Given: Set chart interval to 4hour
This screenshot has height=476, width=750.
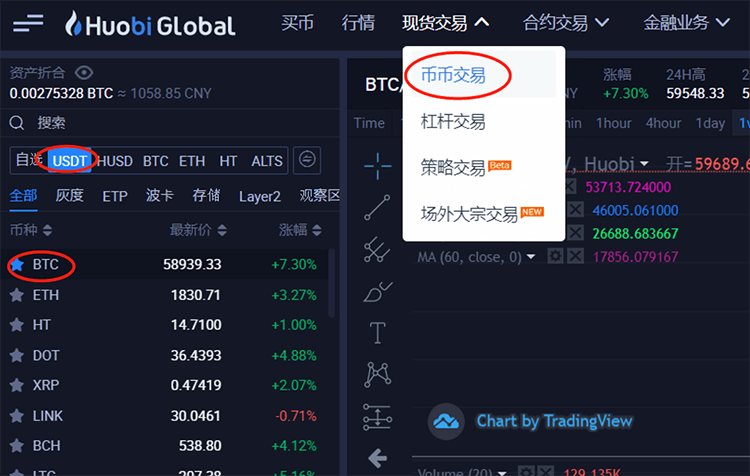Looking at the screenshot, I should (663, 123).
